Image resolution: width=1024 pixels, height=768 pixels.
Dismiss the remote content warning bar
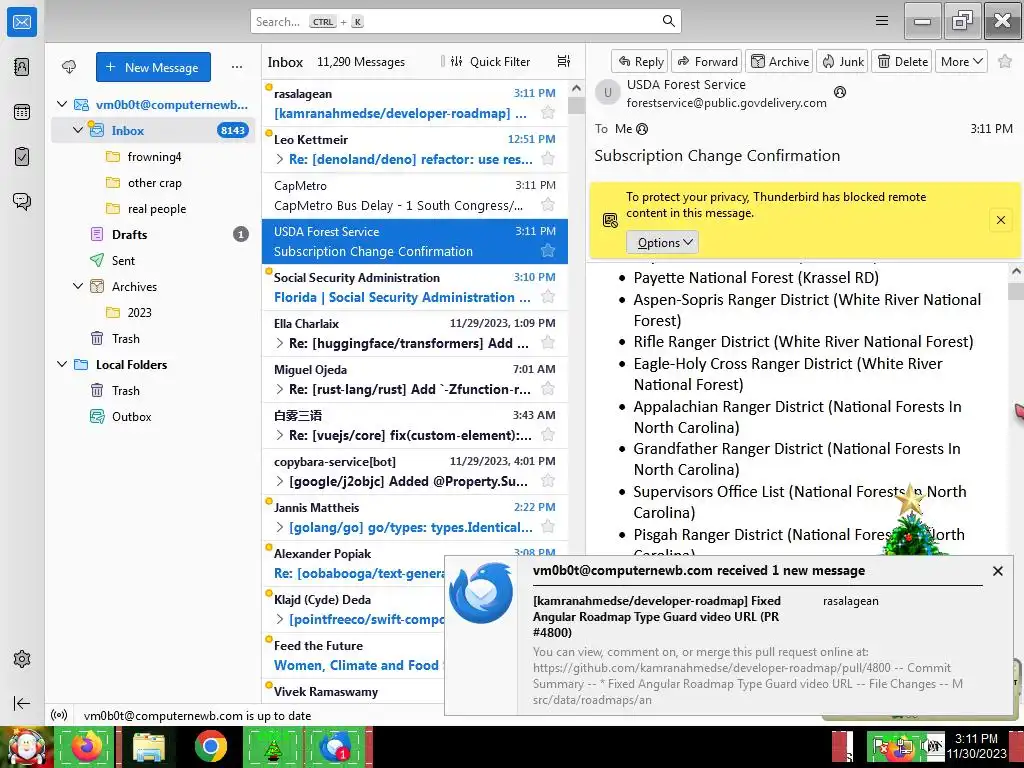(x=1000, y=220)
